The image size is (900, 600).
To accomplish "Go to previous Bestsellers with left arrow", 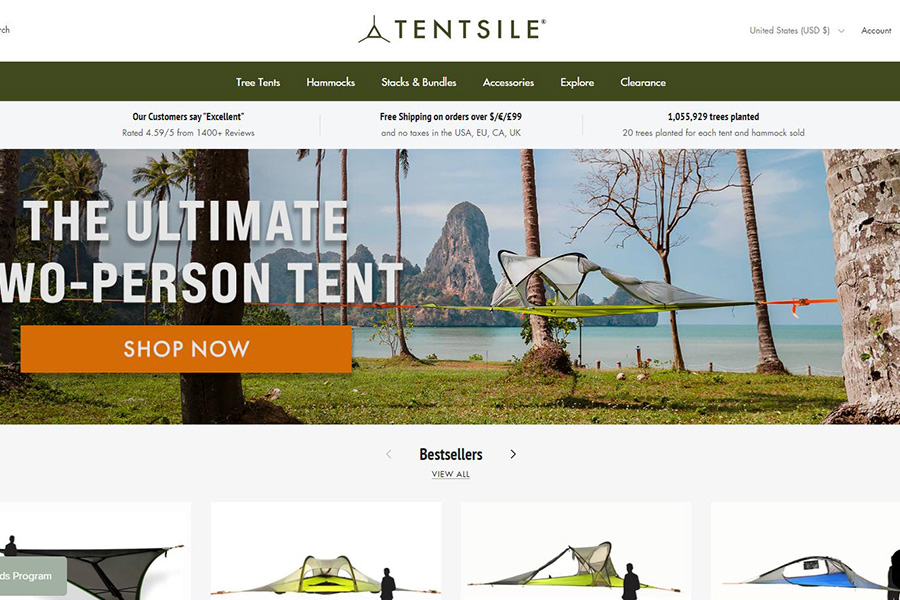I will [x=389, y=454].
